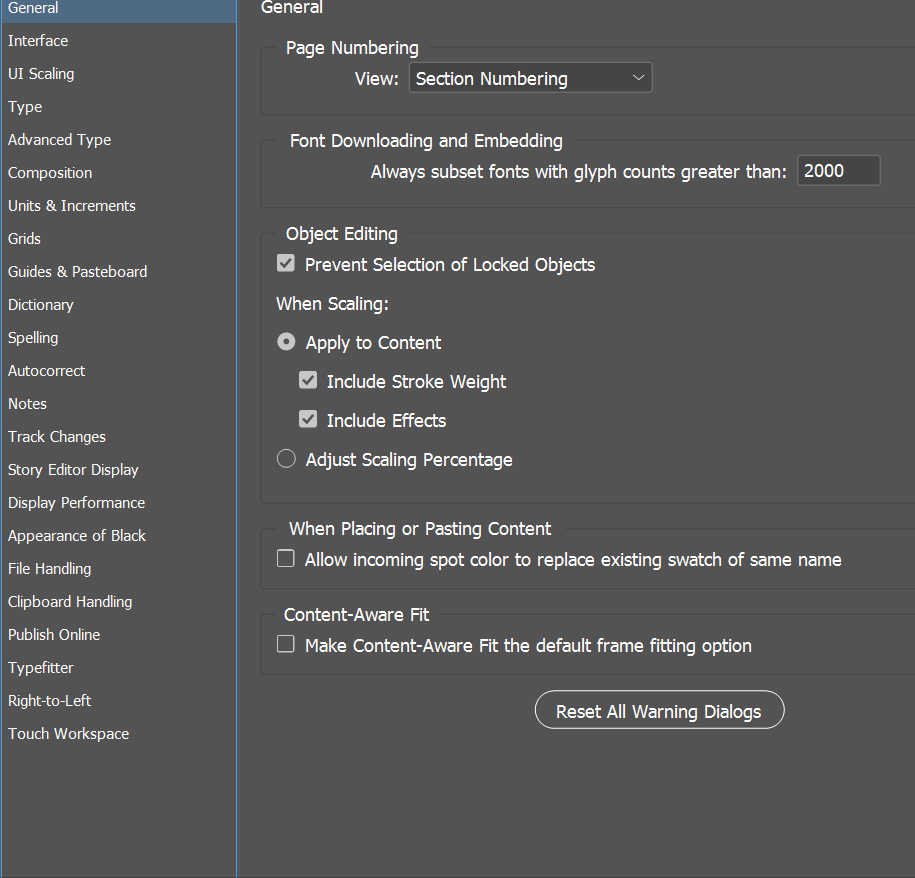The height and width of the screenshot is (878, 915).
Task: Select Units & Increments category
Action: coord(71,206)
